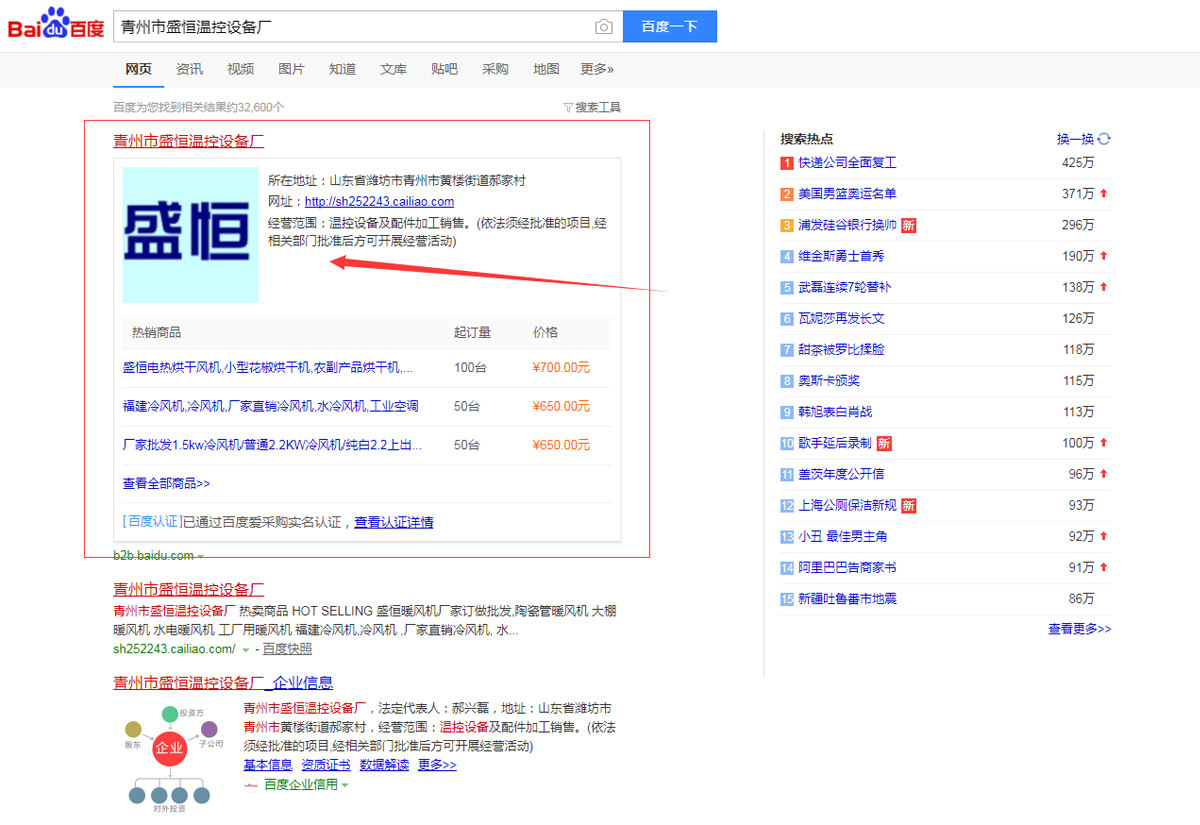Image resolution: width=1200 pixels, height=825 pixels.
Task: Click the 基本信息 link
Action: (x=268, y=765)
